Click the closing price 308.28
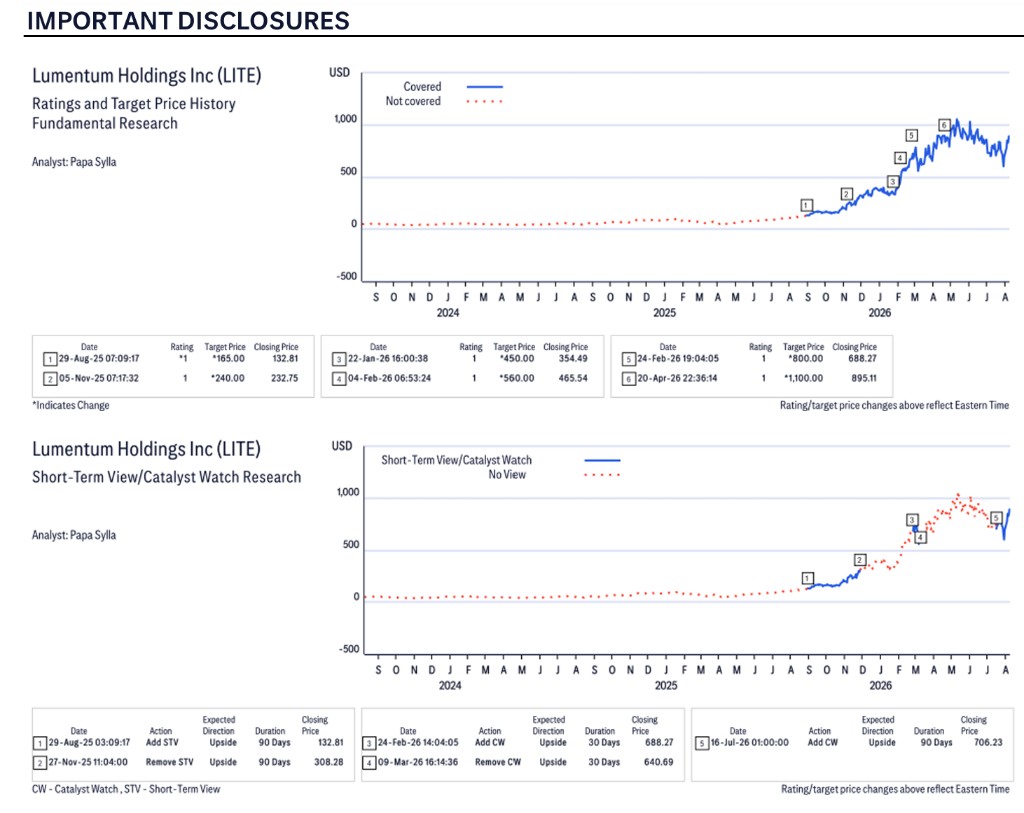This screenshot has height=813, width=1024. (328, 762)
